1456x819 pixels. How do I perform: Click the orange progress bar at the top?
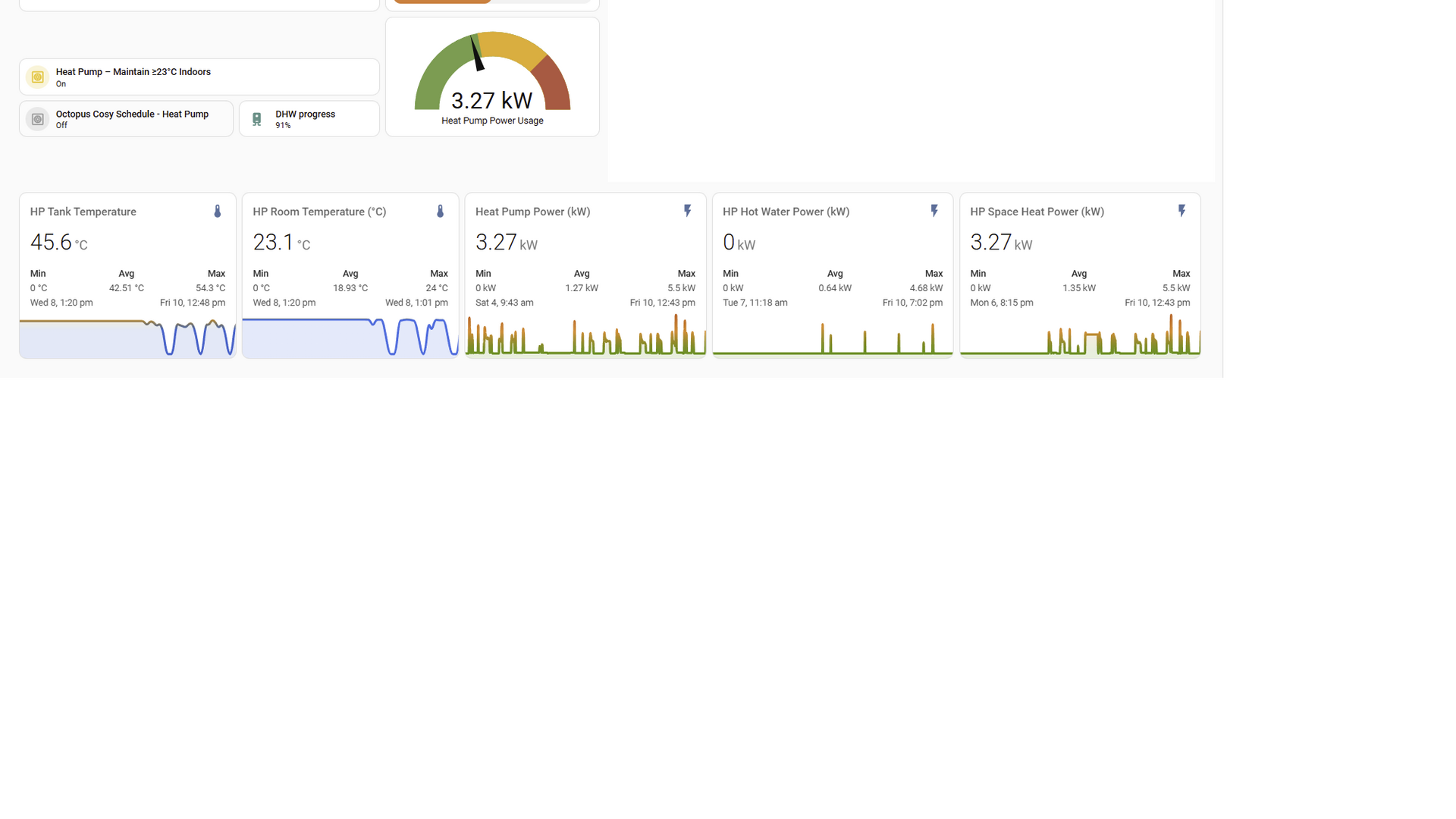point(442,2)
